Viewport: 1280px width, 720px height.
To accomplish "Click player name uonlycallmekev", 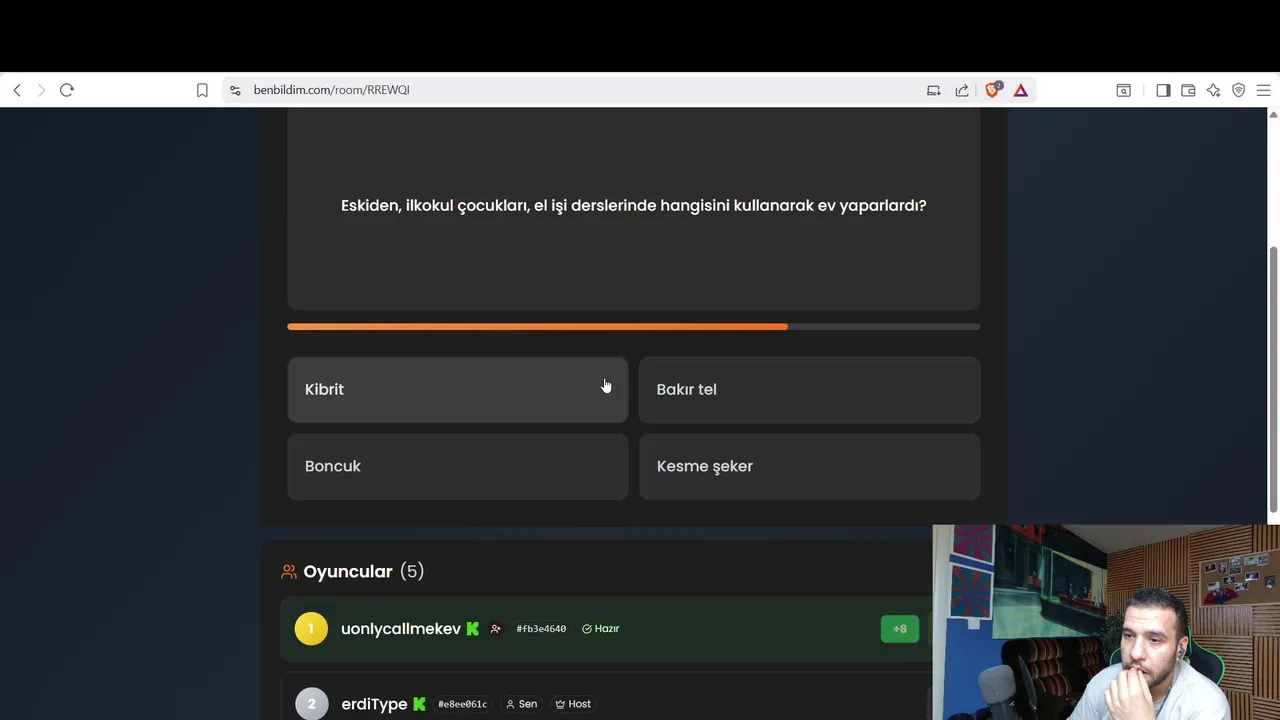I will [401, 629].
